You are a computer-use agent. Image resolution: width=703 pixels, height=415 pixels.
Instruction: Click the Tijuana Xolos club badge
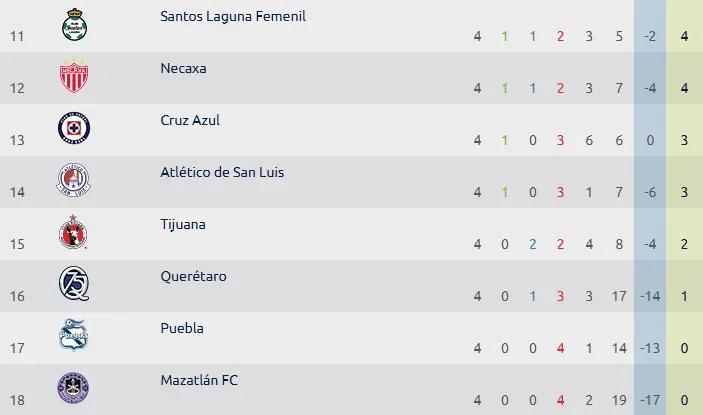[73, 232]
